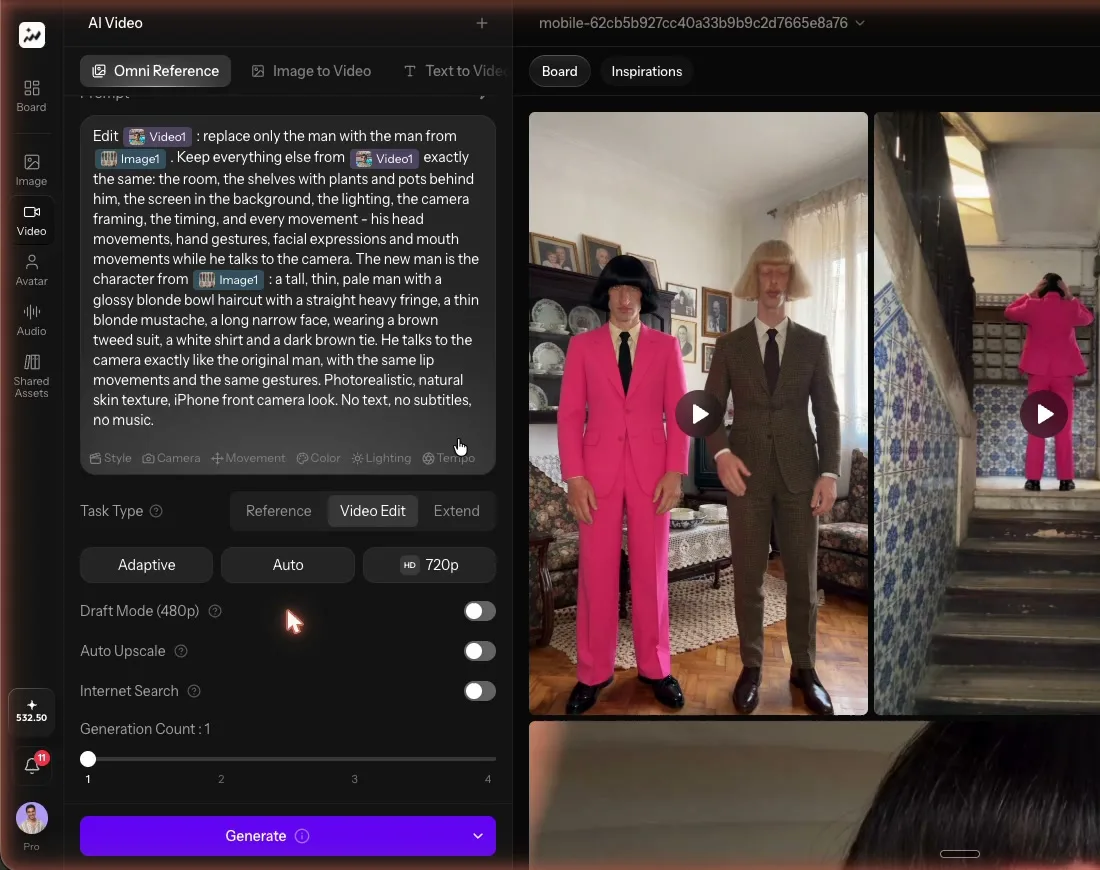Select Video Edit task type
The image size is (1100, 870).
click(373, 511)
